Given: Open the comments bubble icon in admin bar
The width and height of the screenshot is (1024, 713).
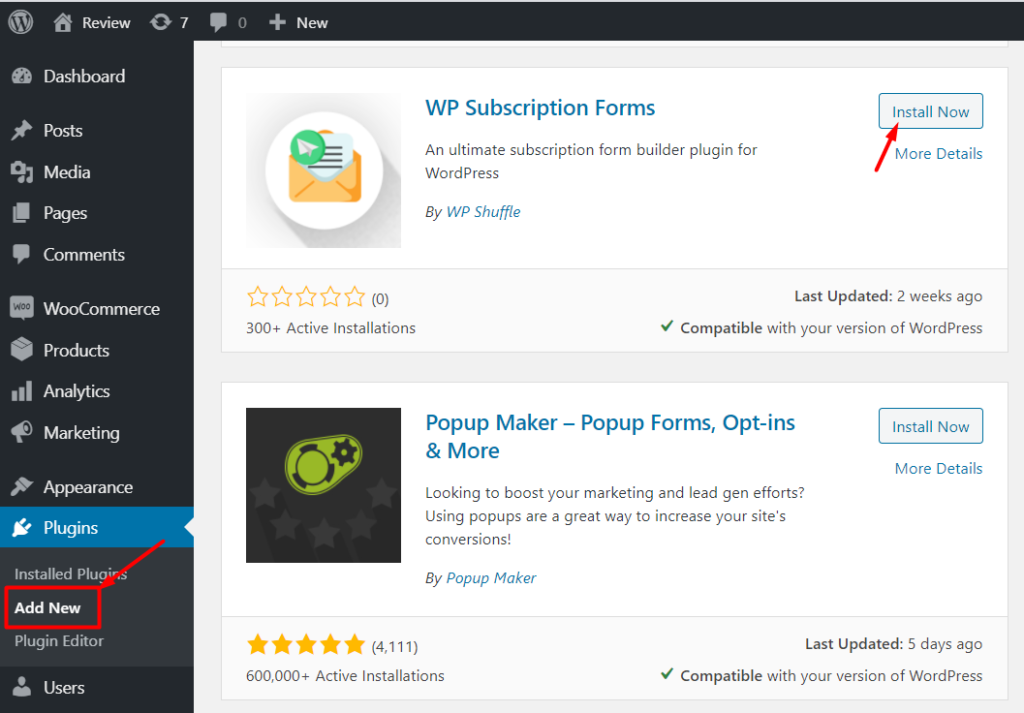Looking at the screenshot, I should (218, 22).
